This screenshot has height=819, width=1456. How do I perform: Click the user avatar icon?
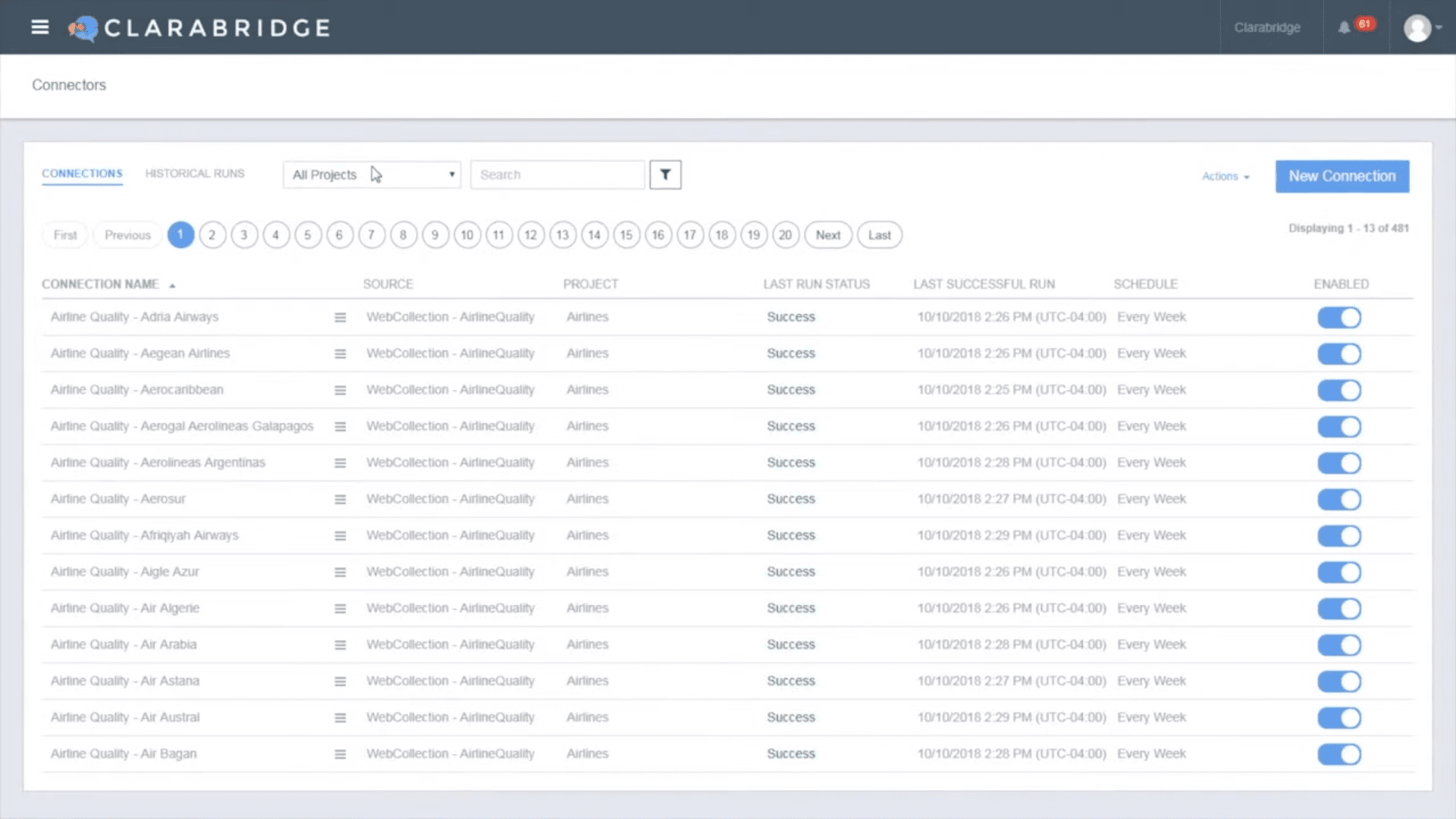(x=1419, y=28)
